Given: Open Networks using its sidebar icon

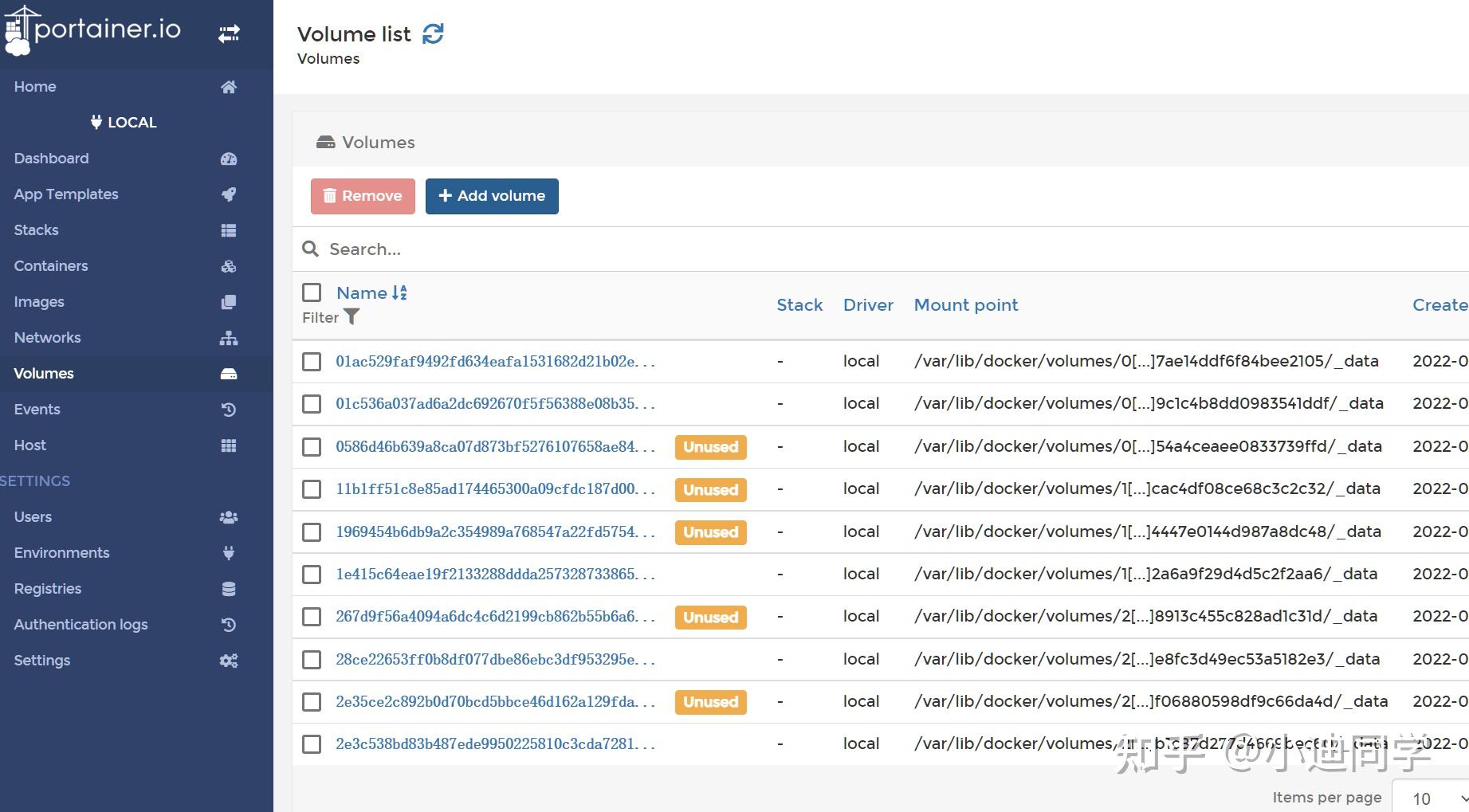Looking at the screenshot, I should tap(229, 338).
